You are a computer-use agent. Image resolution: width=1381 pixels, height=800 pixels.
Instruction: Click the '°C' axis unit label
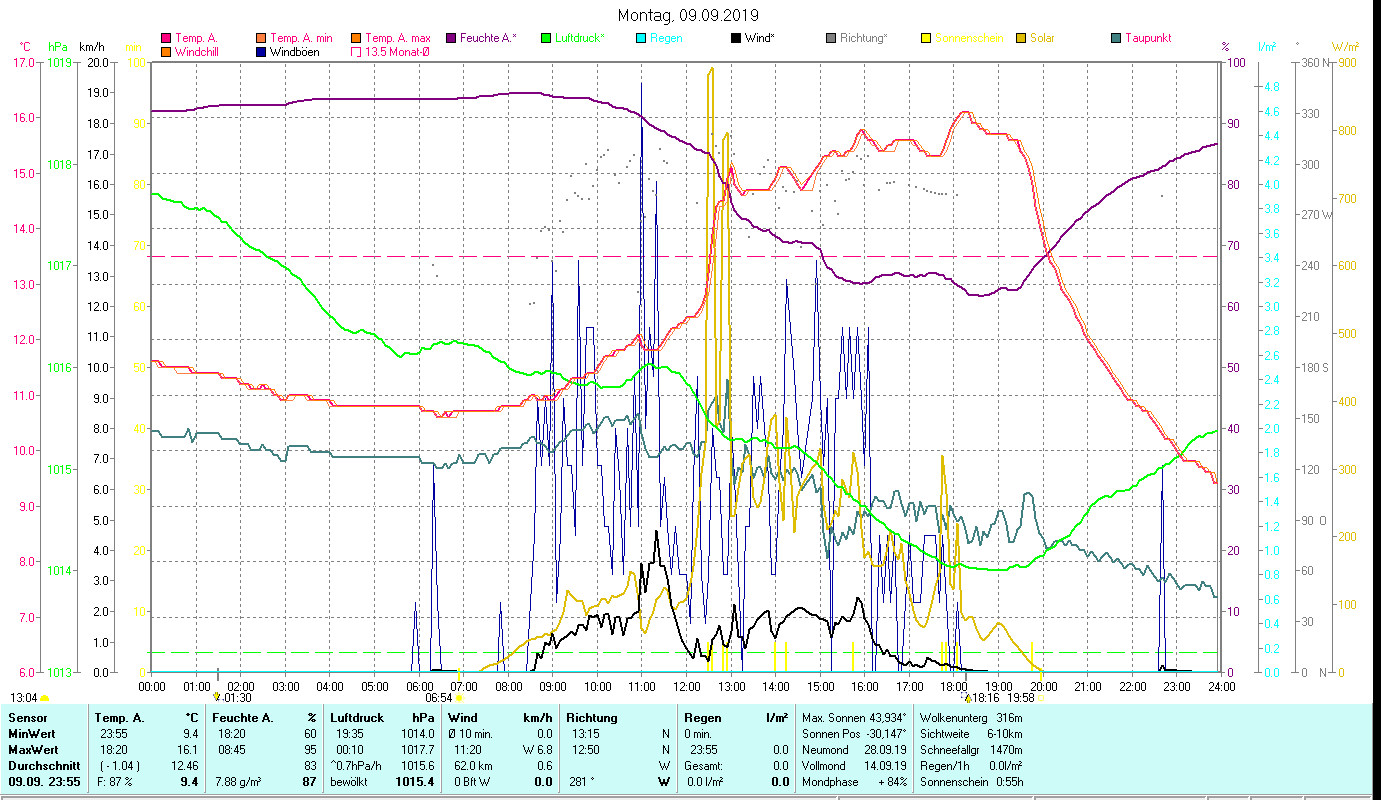pos(25,46)
